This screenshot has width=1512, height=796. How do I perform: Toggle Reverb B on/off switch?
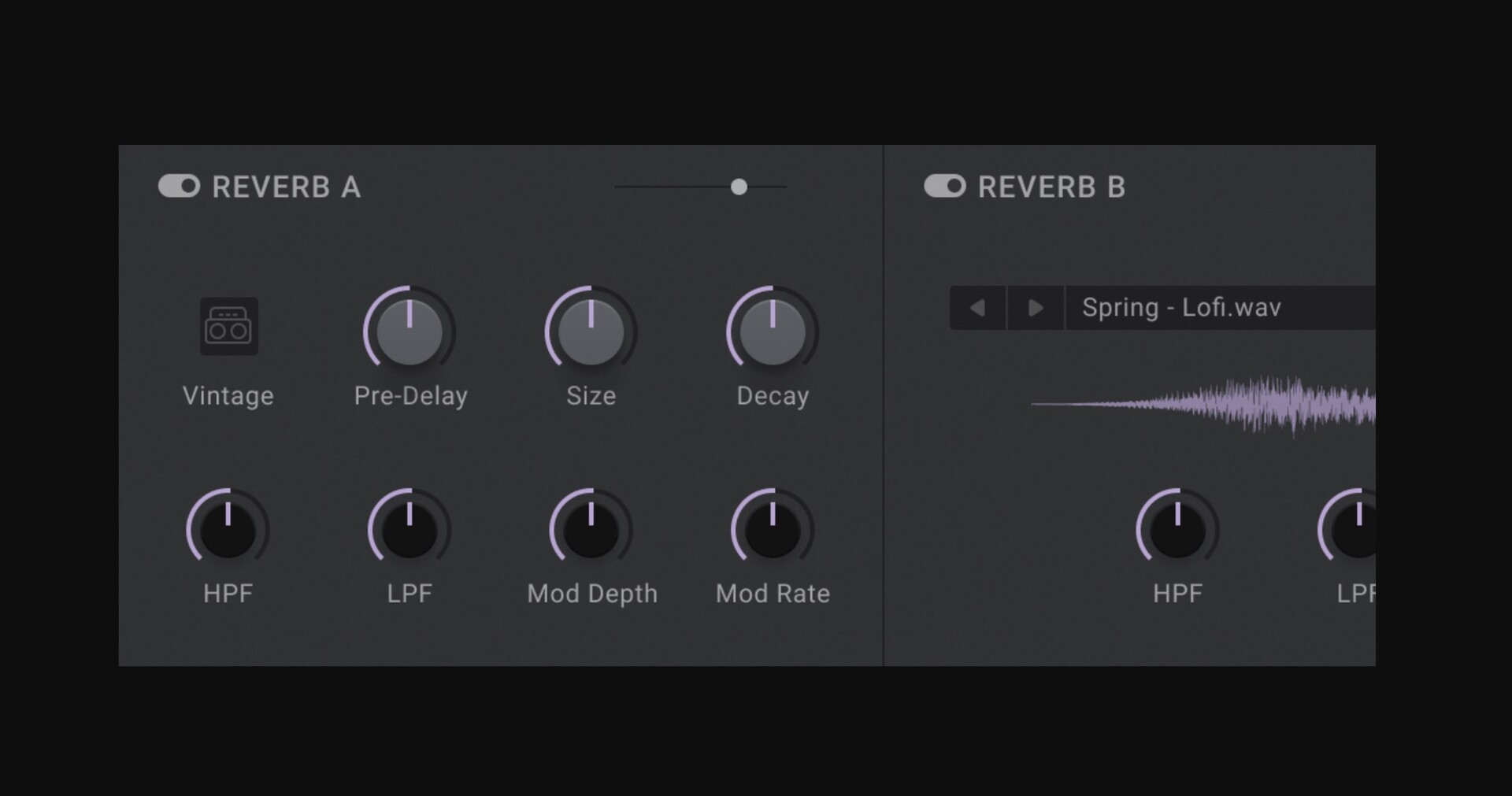pos(944,187)
